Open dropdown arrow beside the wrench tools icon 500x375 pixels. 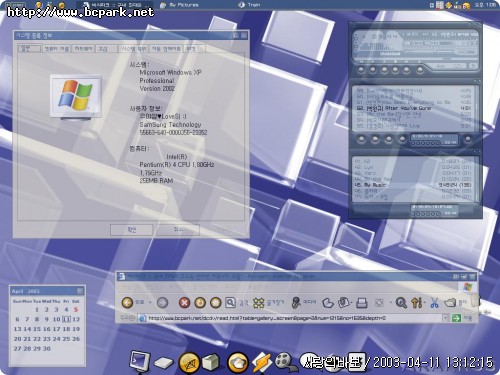tap(424, 303)
